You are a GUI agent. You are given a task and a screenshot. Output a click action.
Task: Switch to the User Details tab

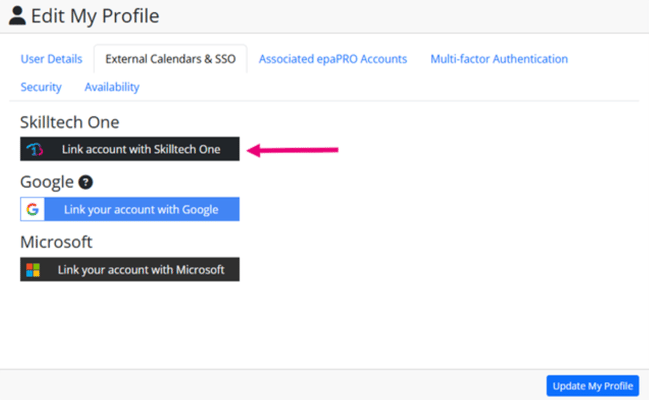(x=51, y=59)
